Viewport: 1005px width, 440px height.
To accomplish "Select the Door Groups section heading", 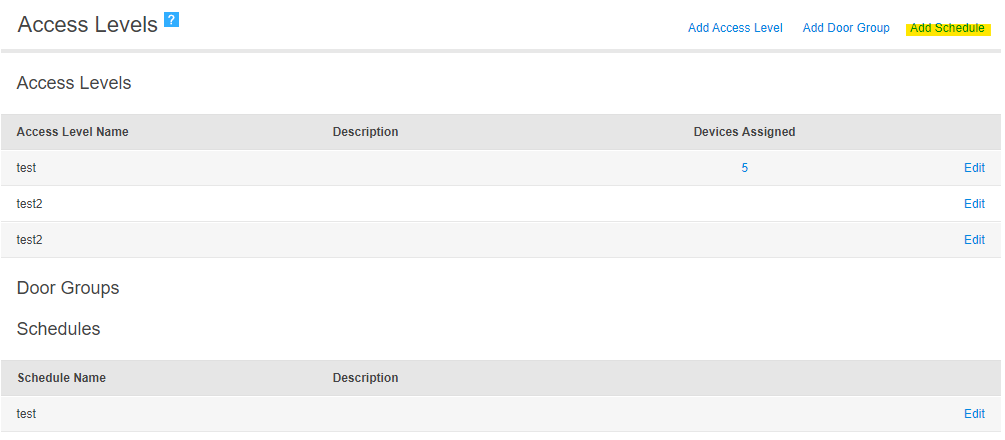I will point(68,288).
